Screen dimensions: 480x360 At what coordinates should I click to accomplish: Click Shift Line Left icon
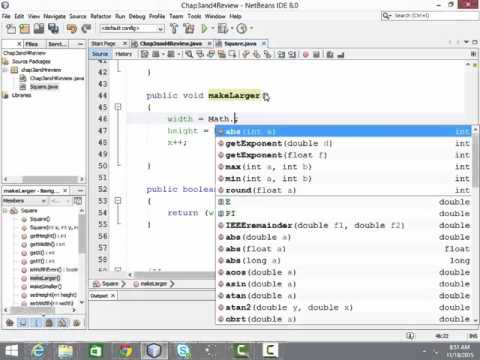pyautogui.click(x=281, y=54)
